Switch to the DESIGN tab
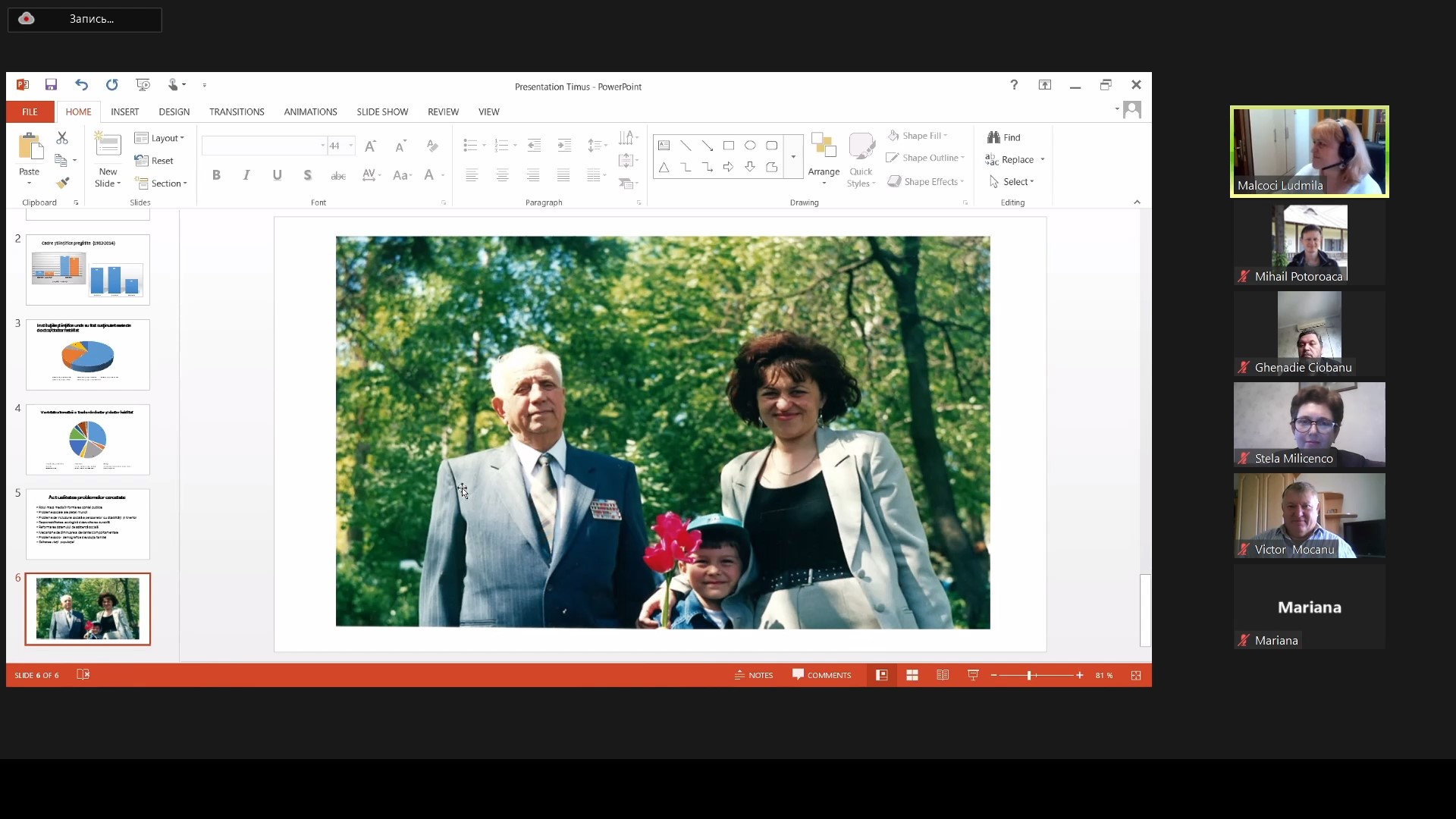 (174, 111)
